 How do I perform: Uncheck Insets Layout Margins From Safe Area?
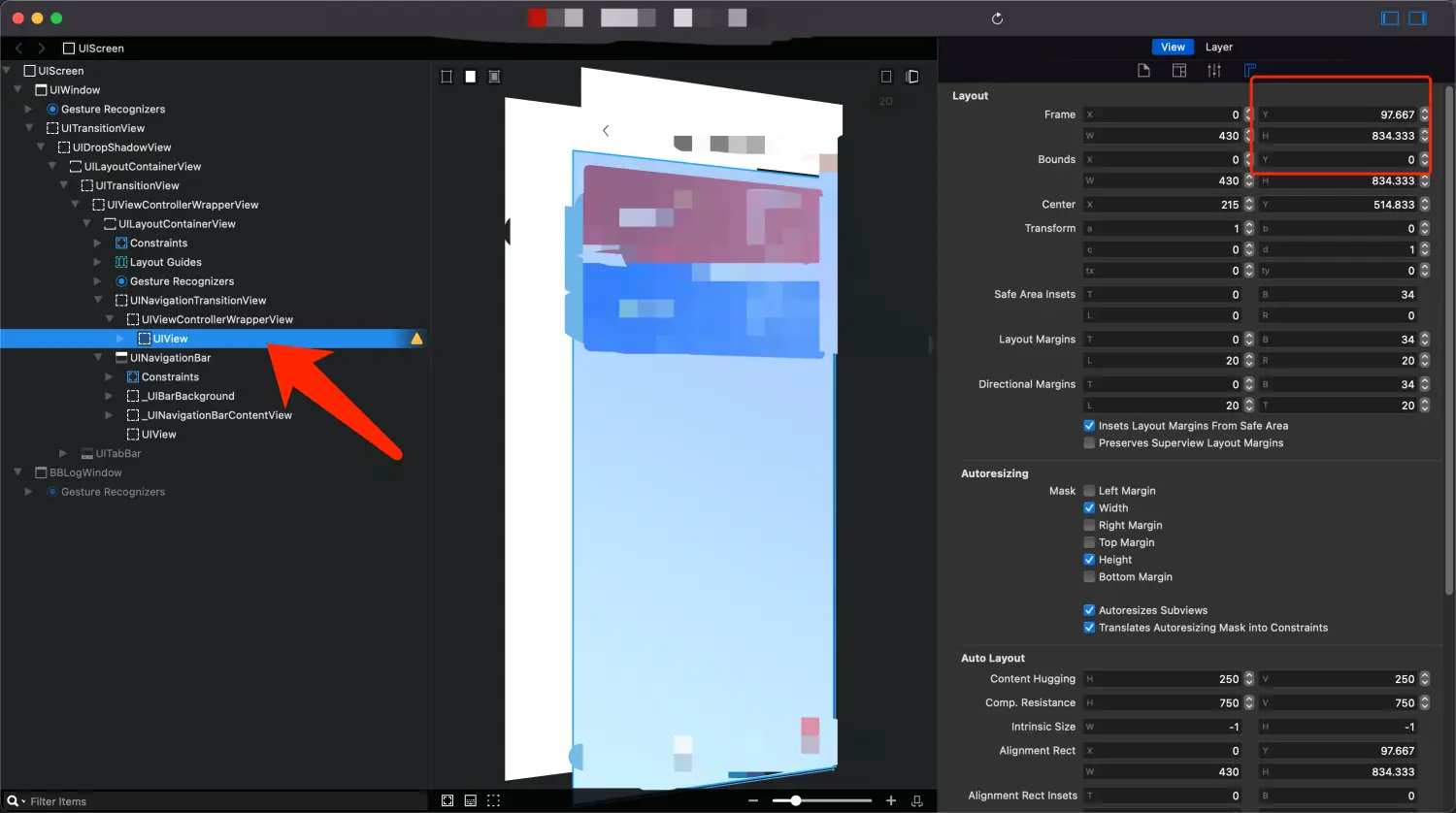pyautogui.click(x=1089, y=426)
